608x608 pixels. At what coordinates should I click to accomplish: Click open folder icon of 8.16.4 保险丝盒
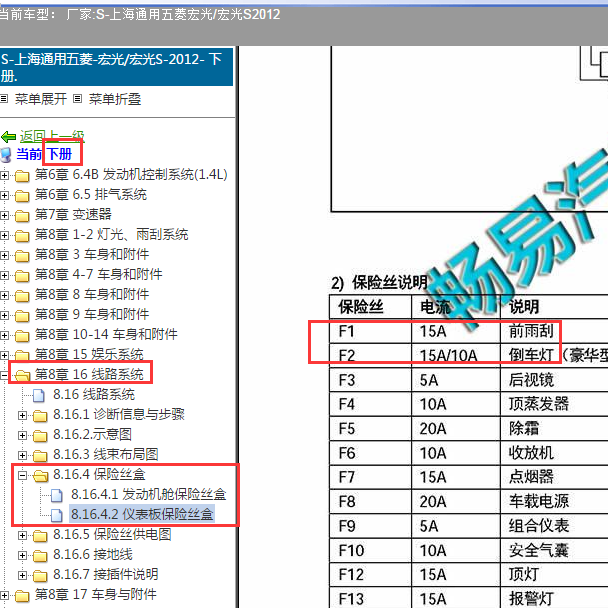point(41,475)
